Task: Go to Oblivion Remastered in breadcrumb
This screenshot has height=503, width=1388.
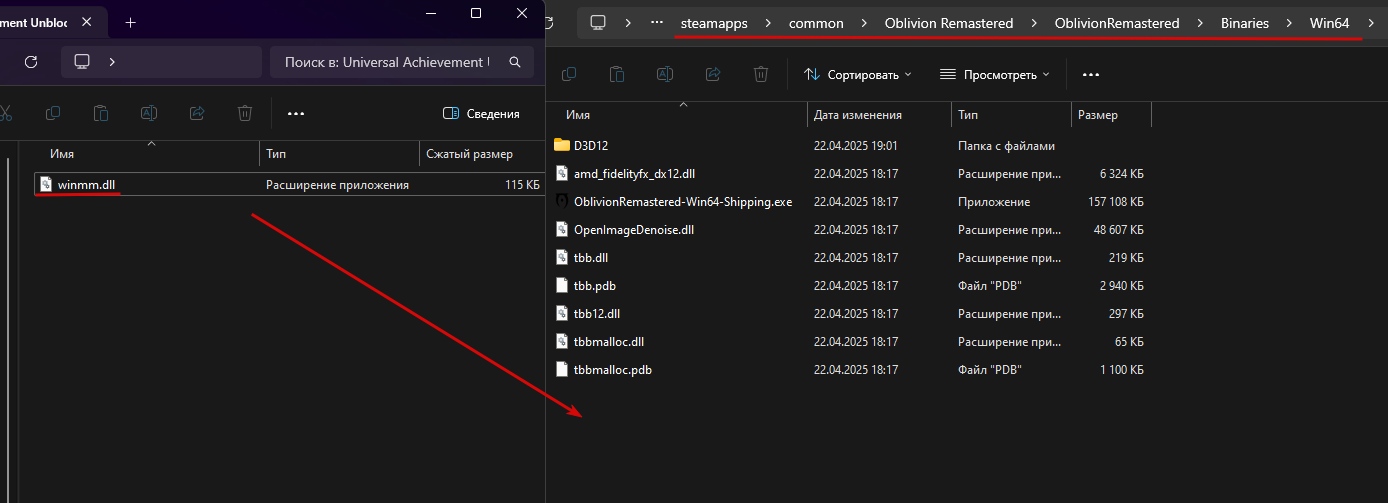Action: (949, 22)
